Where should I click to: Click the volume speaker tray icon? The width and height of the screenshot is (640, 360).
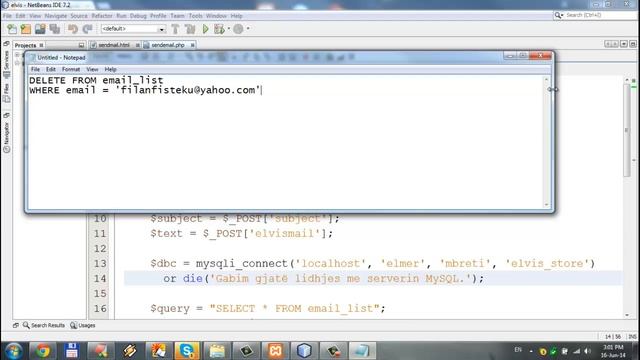(x=588, y=351)
